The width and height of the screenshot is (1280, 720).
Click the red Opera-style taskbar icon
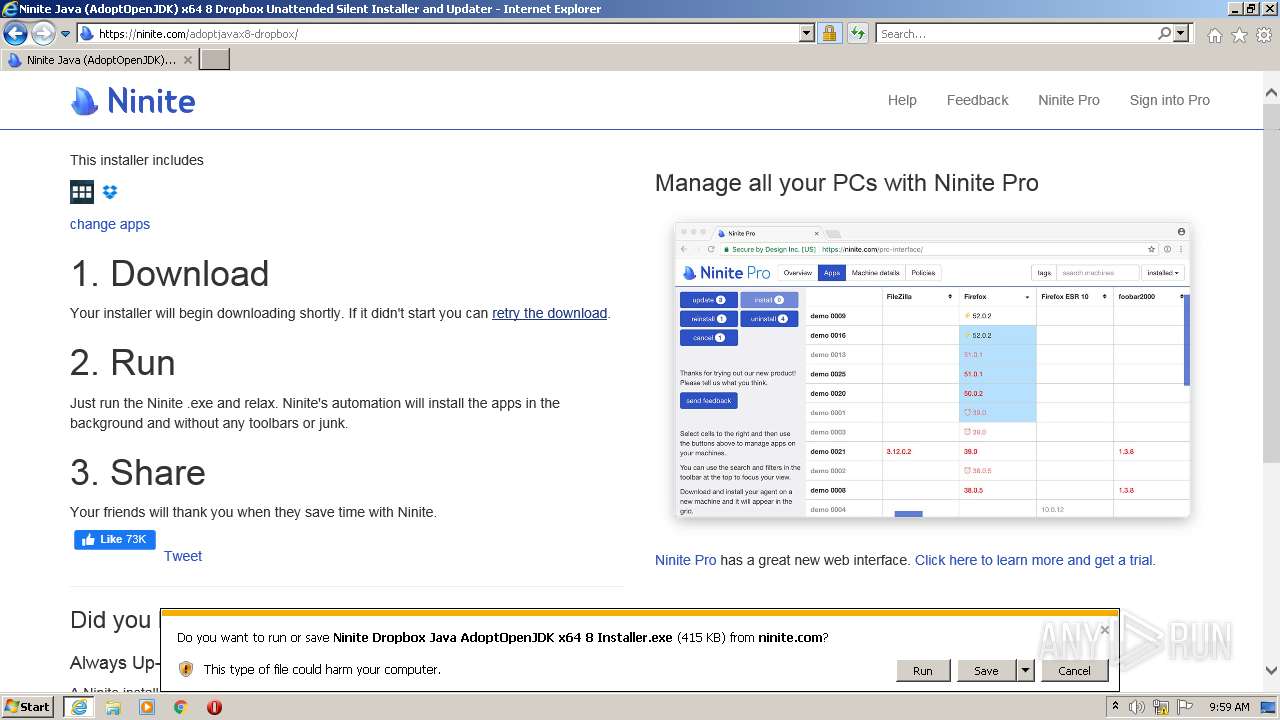pos(214,707)
